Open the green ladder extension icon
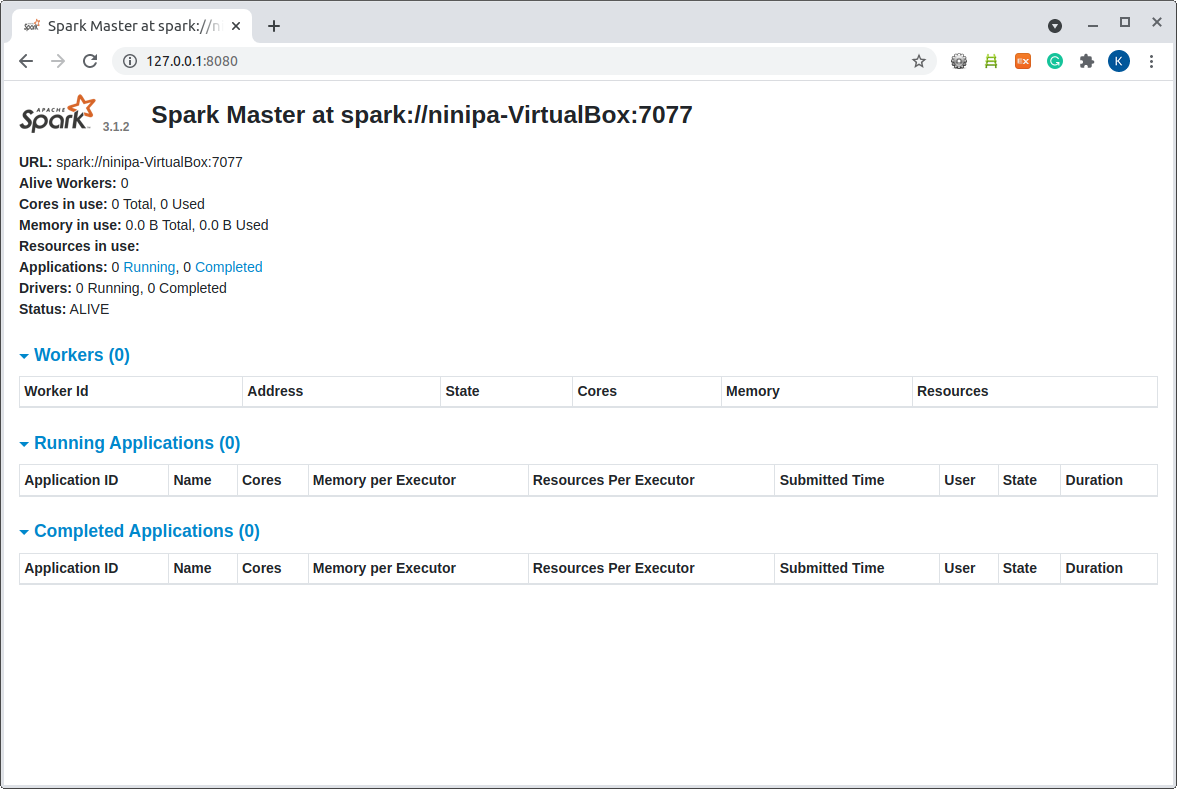1177x789 pixels. click(991, 62)
